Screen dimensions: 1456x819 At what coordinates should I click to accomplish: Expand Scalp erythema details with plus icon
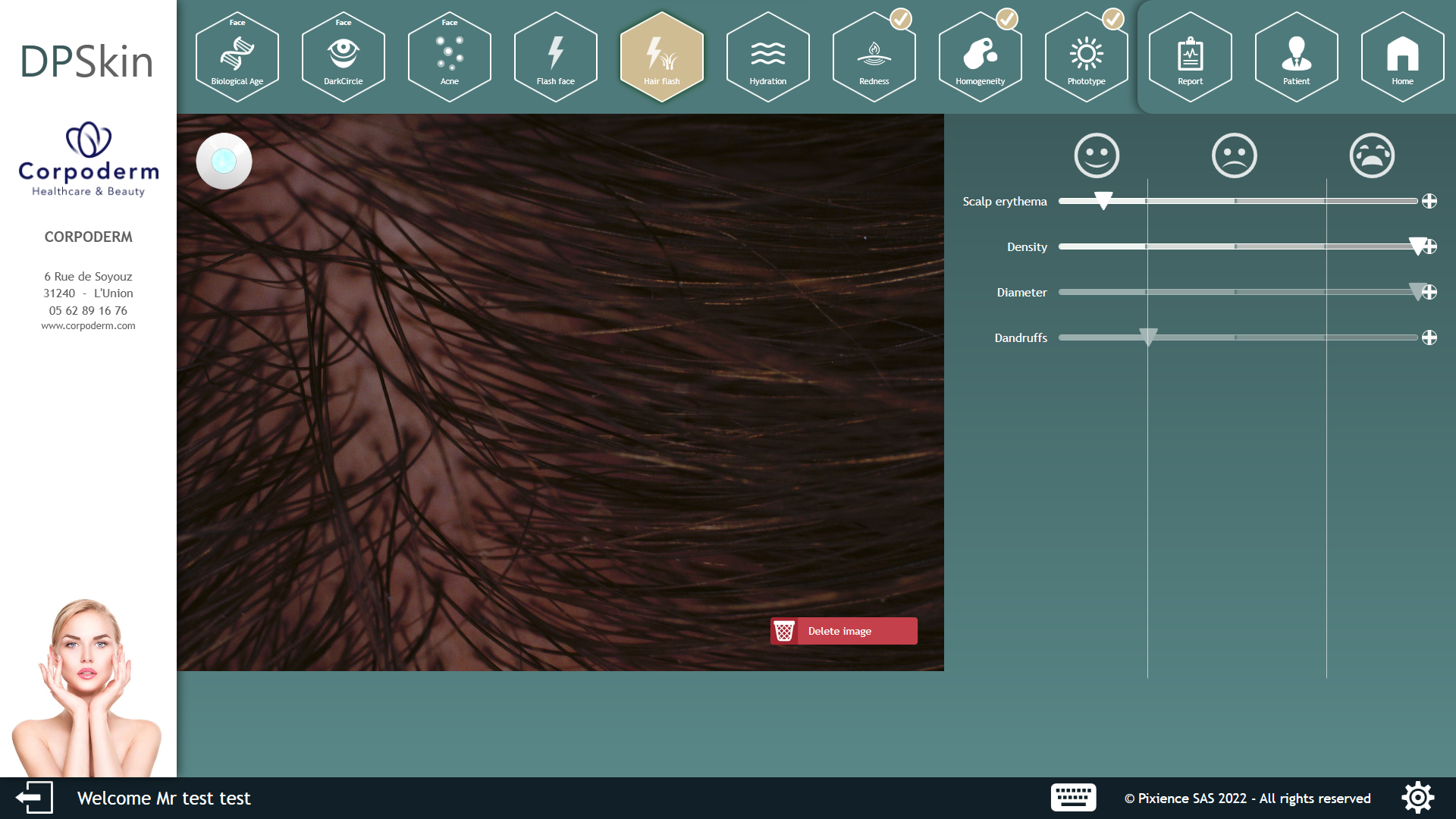pos(1429,201)
